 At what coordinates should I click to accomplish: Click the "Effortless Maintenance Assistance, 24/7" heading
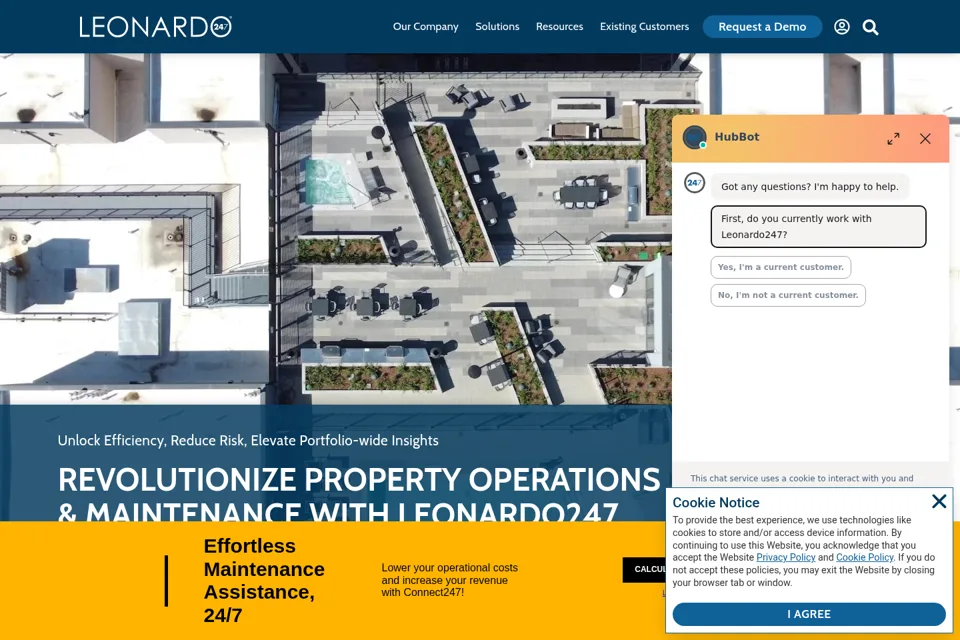coord(264,580)
